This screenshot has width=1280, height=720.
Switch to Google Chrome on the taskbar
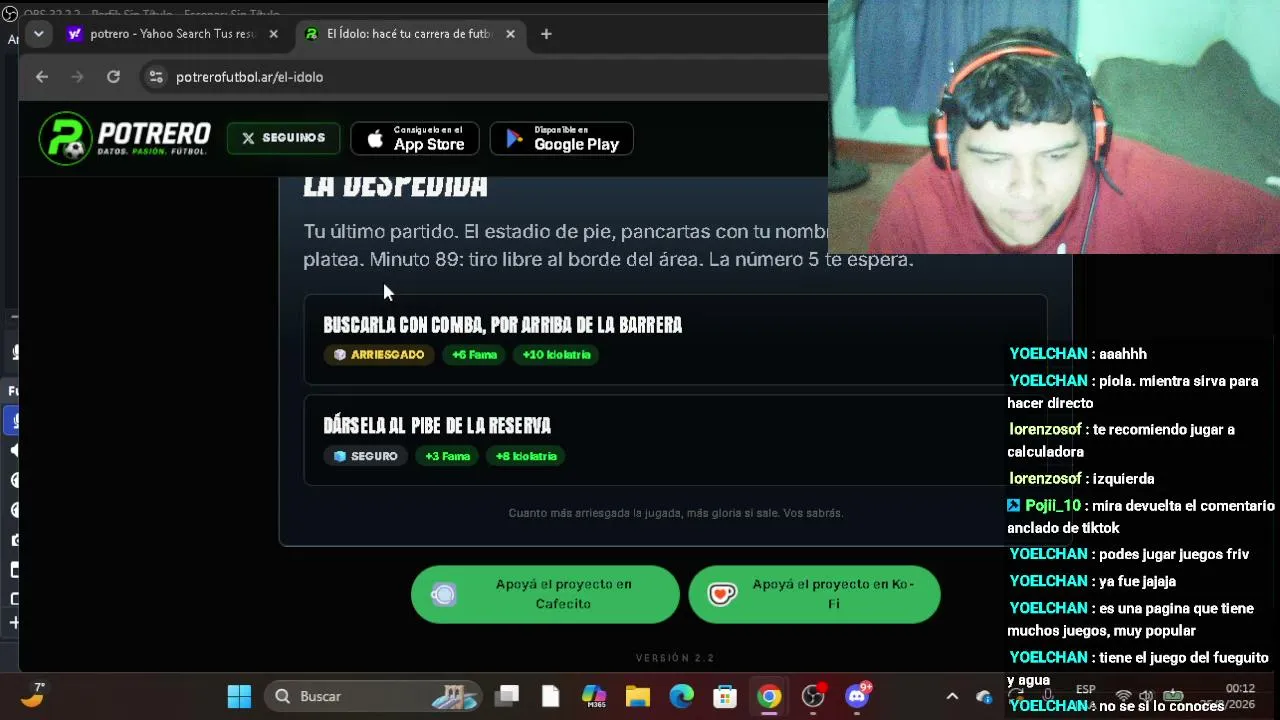coord(769,696)
